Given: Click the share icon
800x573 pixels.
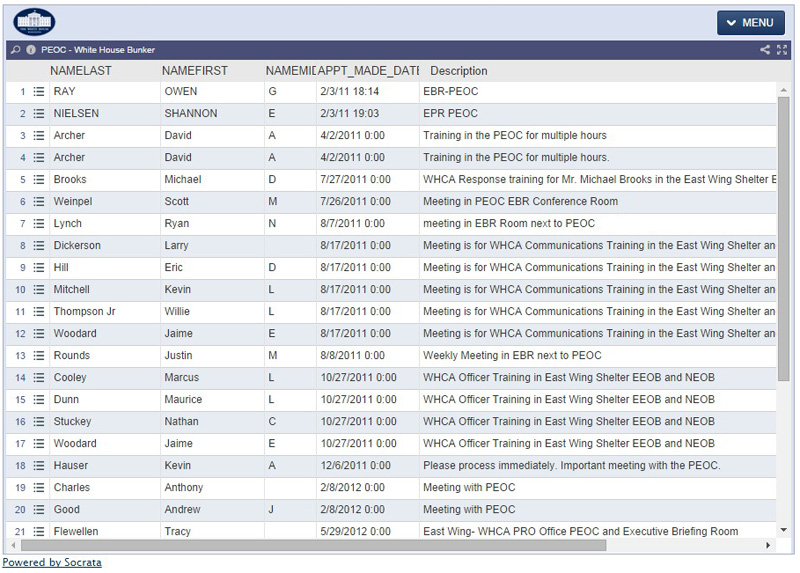Looking at the screenshot, I should coord(765,50).
